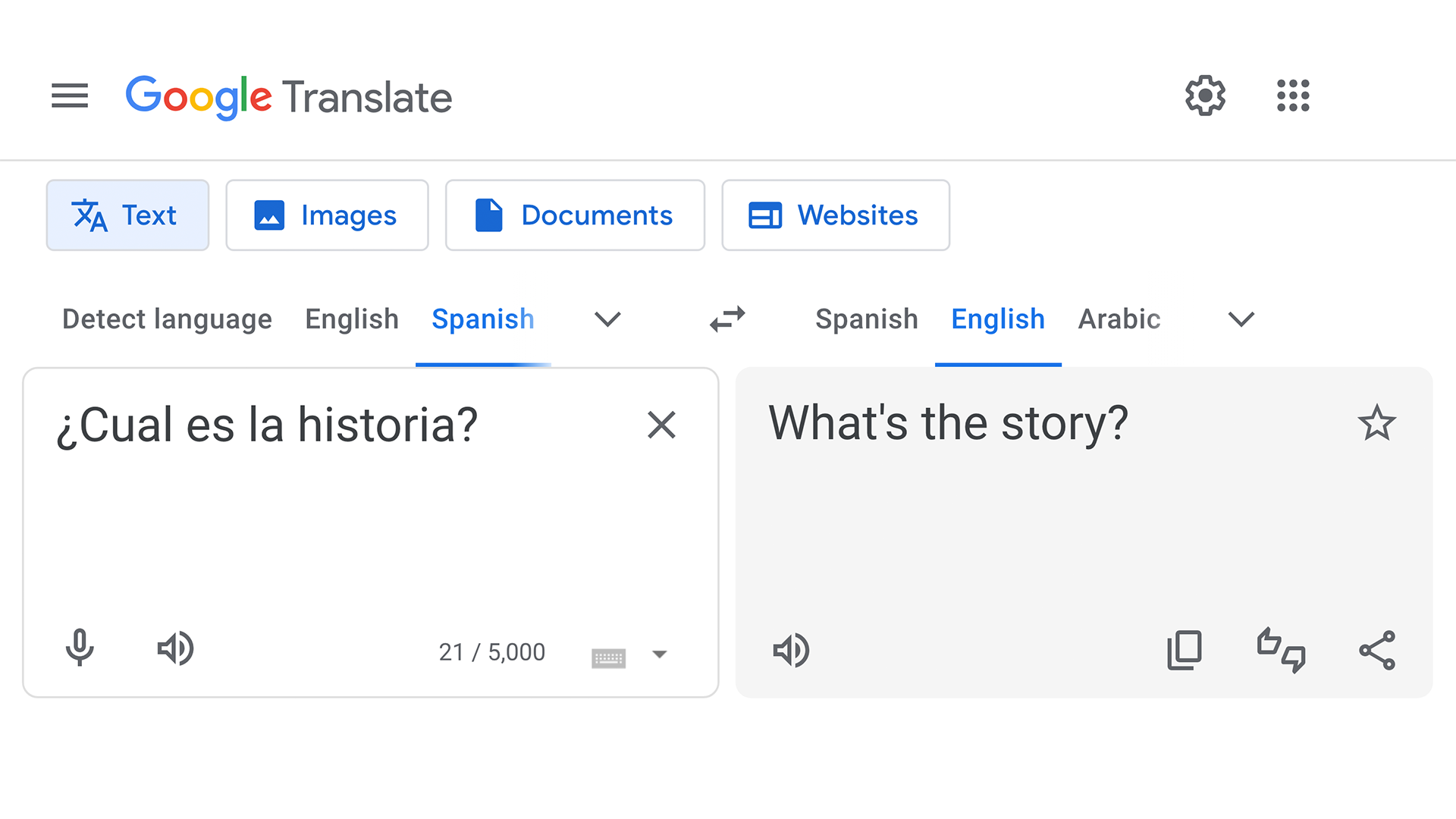The image size is (1456, 819).
Task: Switch to the Documents tab
Action: pos(575,215)
